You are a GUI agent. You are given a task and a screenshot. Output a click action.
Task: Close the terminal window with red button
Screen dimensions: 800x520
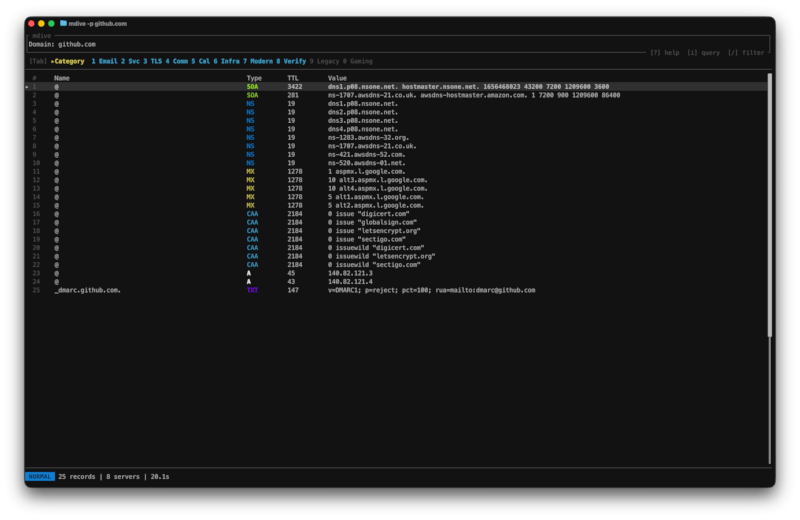32,23
